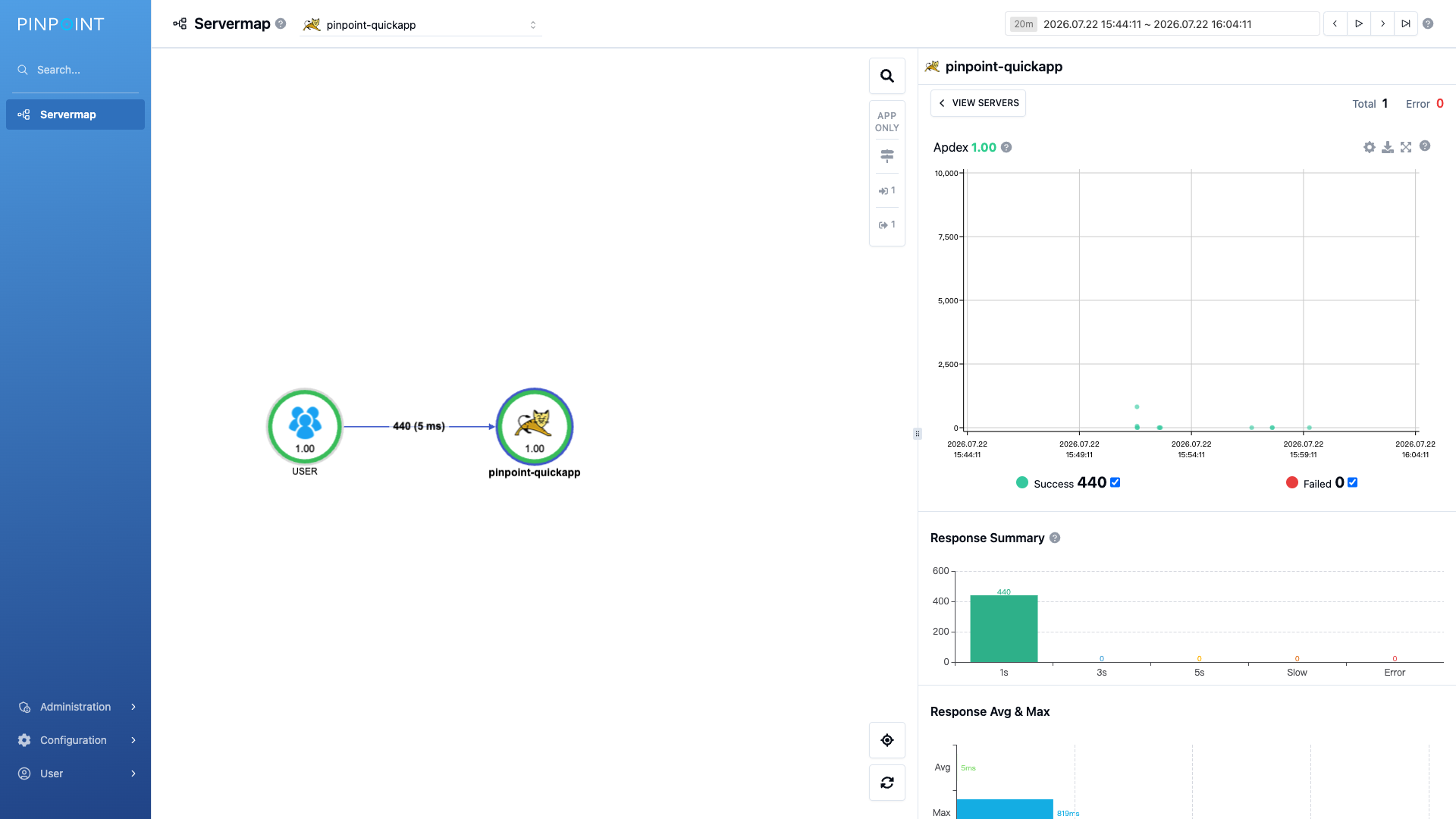Select the pinpoint-quickapp Tomcat node

click(x=535, y=426)
